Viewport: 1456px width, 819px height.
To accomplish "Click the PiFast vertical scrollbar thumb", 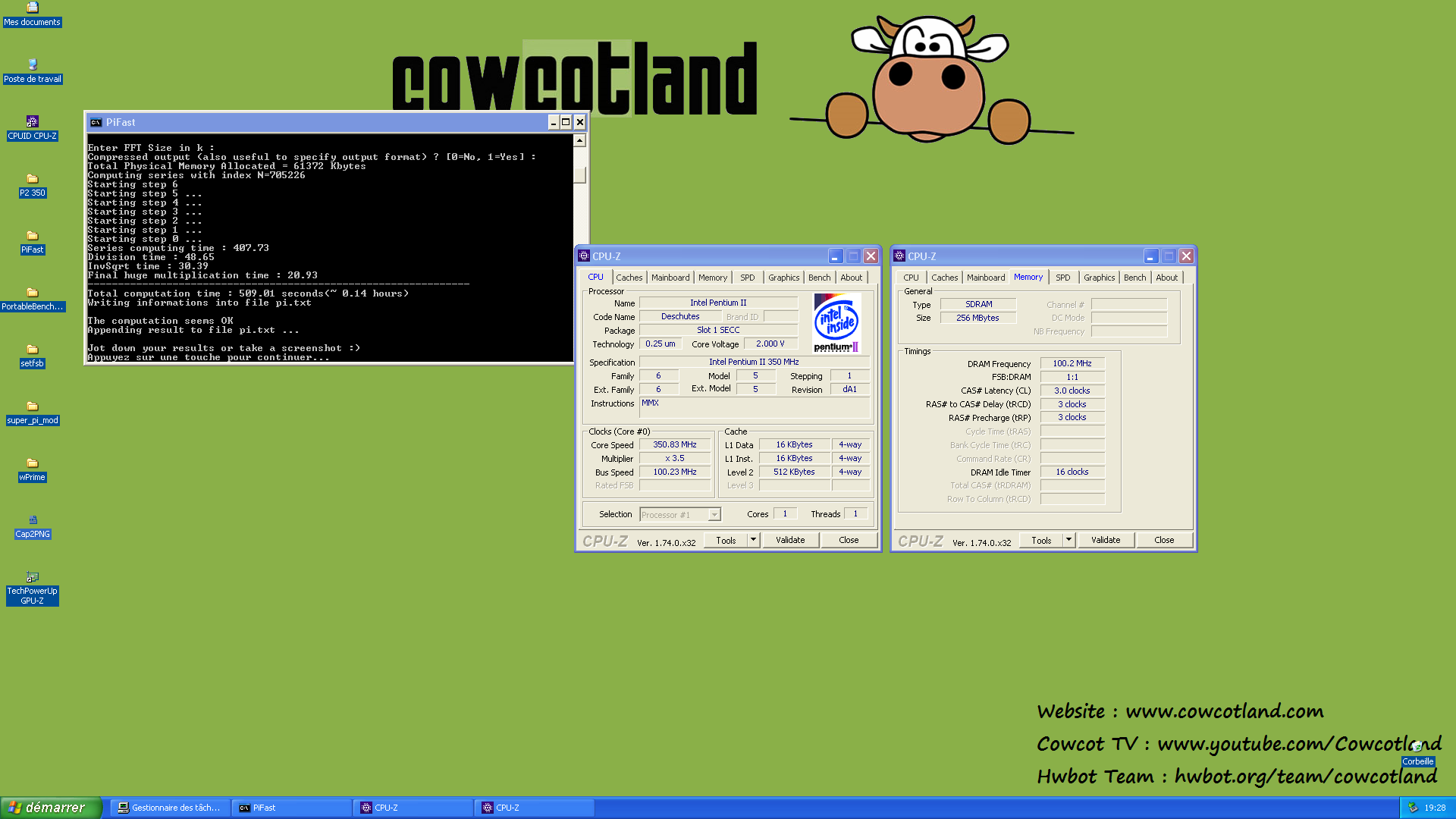I will click(579, 175).
